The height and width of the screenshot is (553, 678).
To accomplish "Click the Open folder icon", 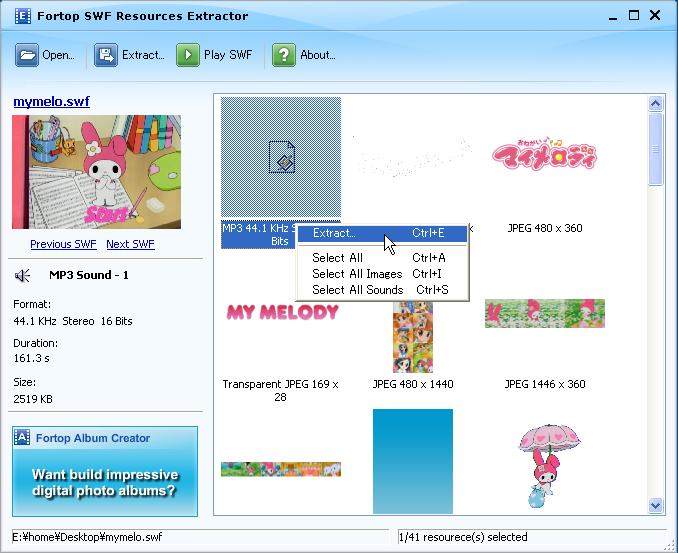I will [x=27, y=55].
